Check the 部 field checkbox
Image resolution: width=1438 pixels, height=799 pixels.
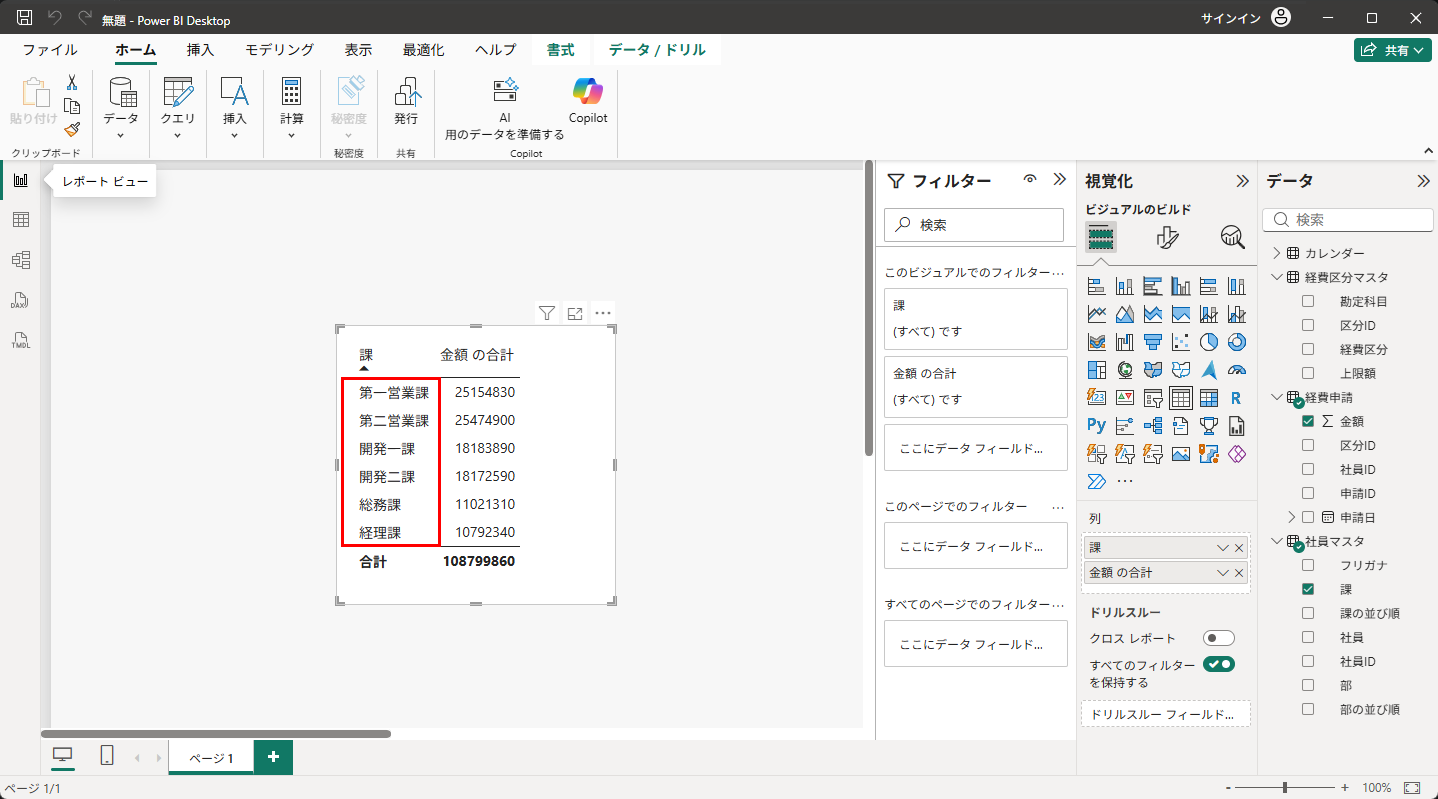(x=1308, y=685)
